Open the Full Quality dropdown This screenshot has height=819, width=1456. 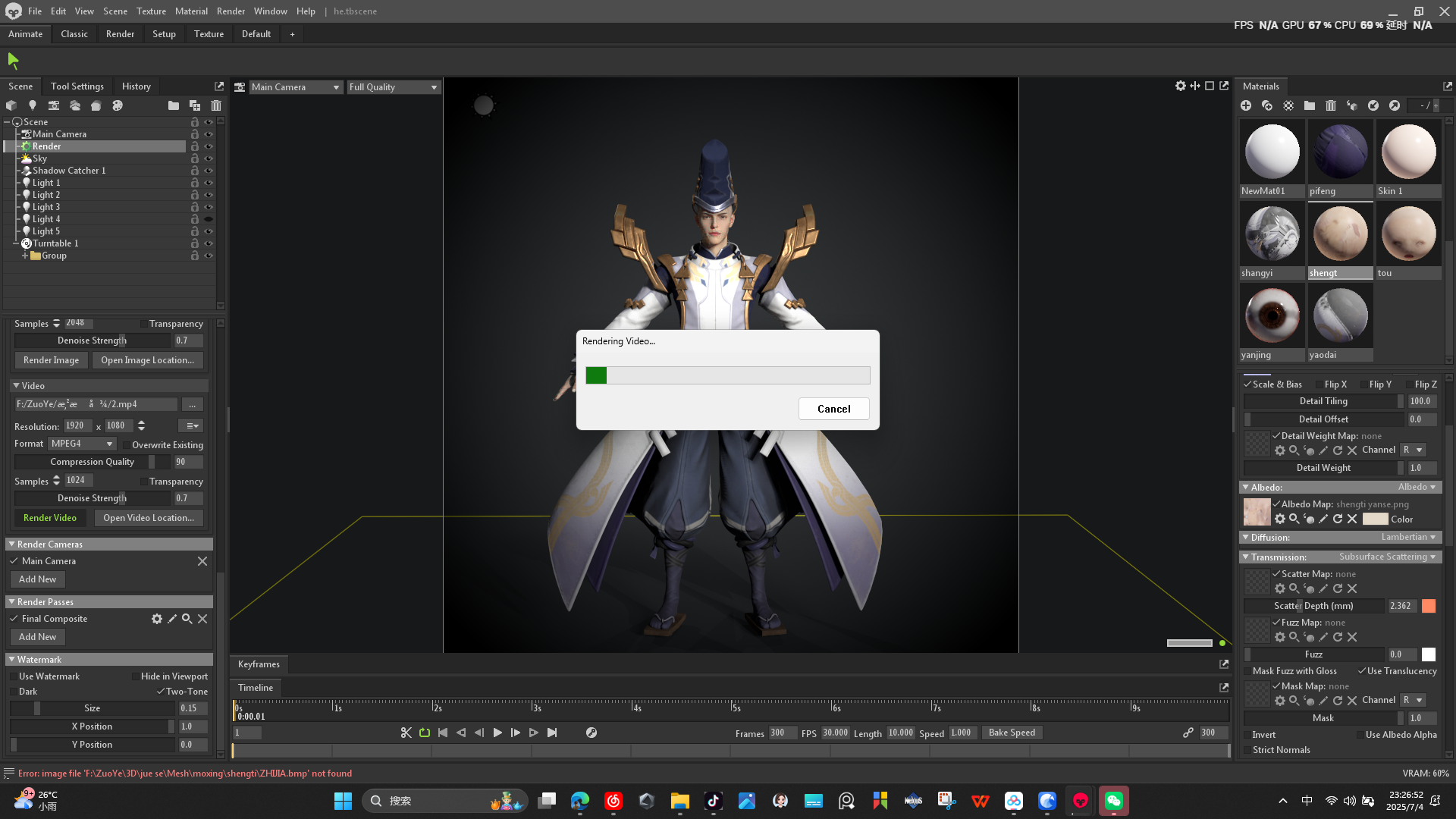[x=393, y=87]
